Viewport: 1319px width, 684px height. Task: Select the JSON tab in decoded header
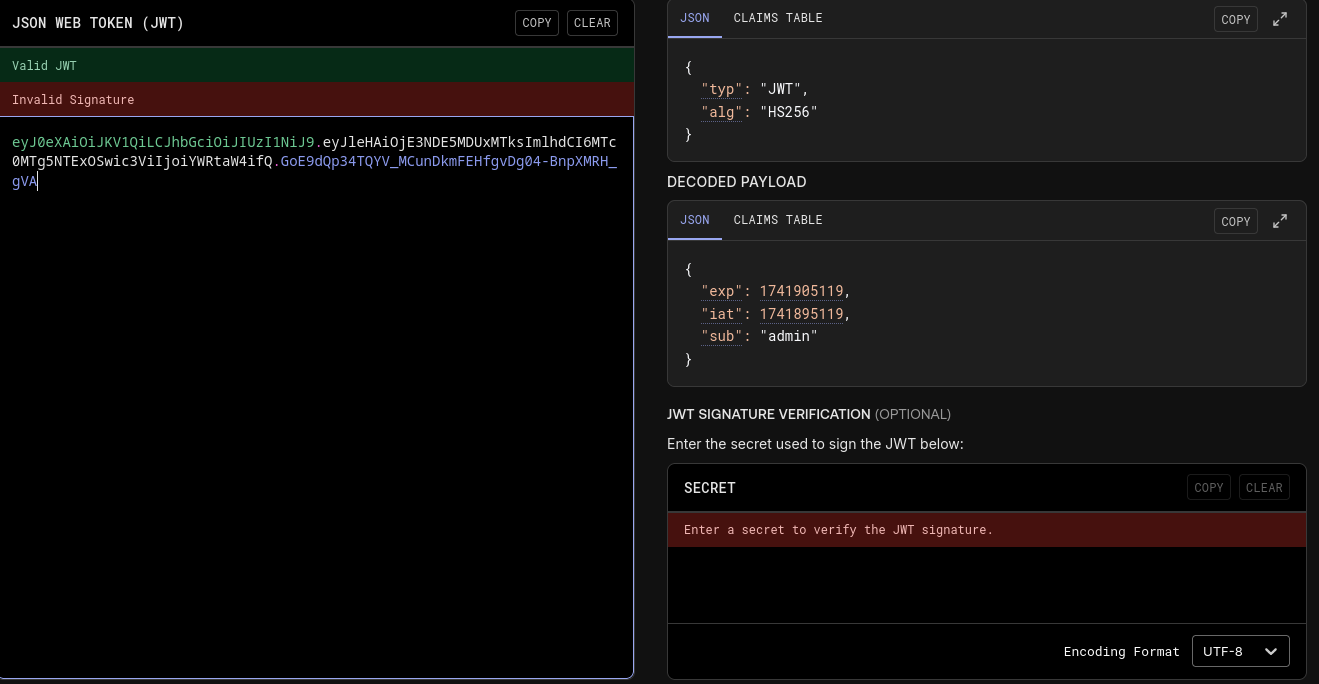(x=694, y=18)
